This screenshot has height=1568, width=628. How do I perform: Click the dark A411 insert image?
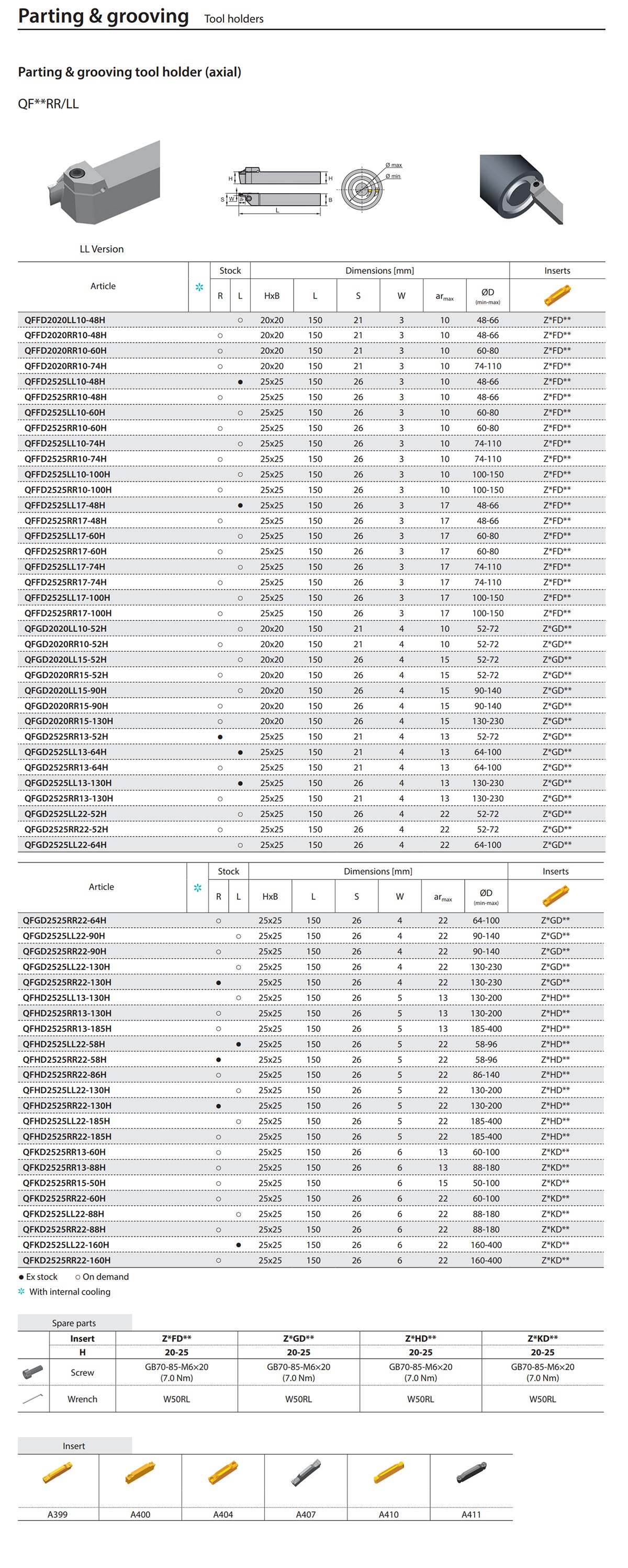[471, 1473]
